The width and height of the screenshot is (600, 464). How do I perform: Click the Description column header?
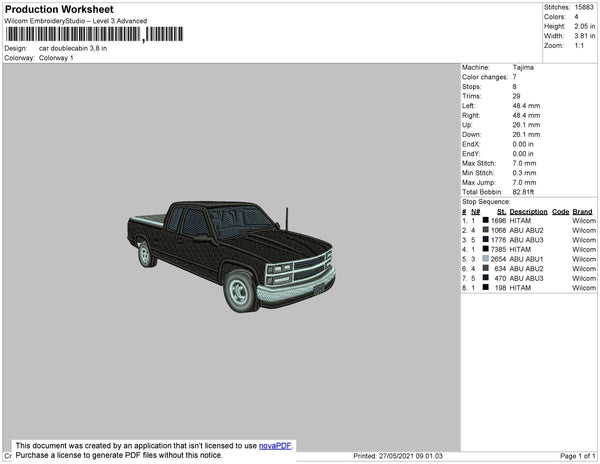click(528, 212)
